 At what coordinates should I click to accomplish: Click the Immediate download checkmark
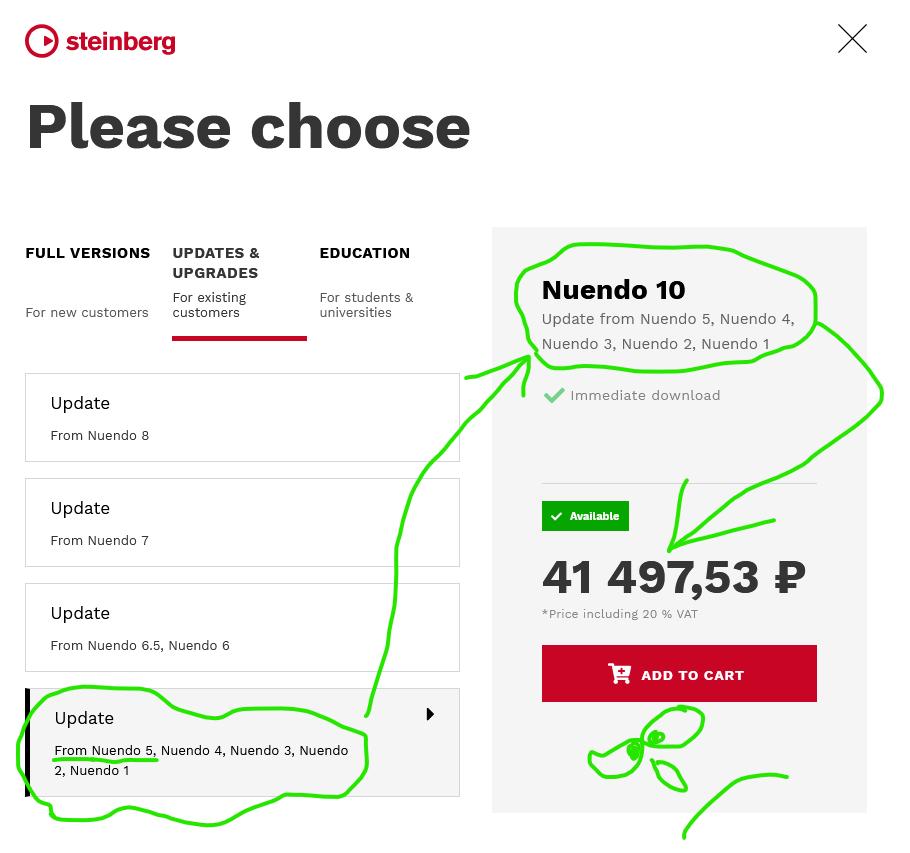(x=553, y=395)
